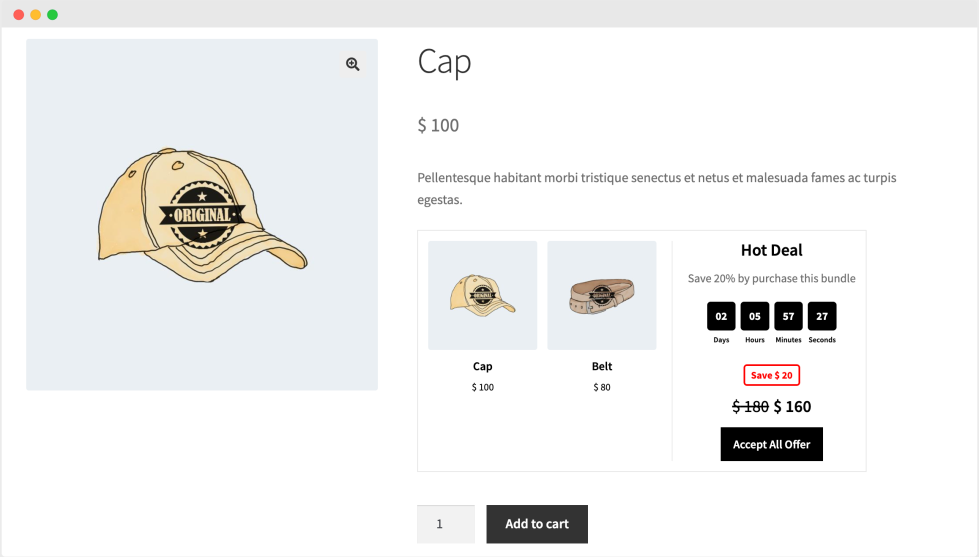Select the Belt bundle thumbnail
The height and width of the screenshot is (557, 979).
(601, 295)
